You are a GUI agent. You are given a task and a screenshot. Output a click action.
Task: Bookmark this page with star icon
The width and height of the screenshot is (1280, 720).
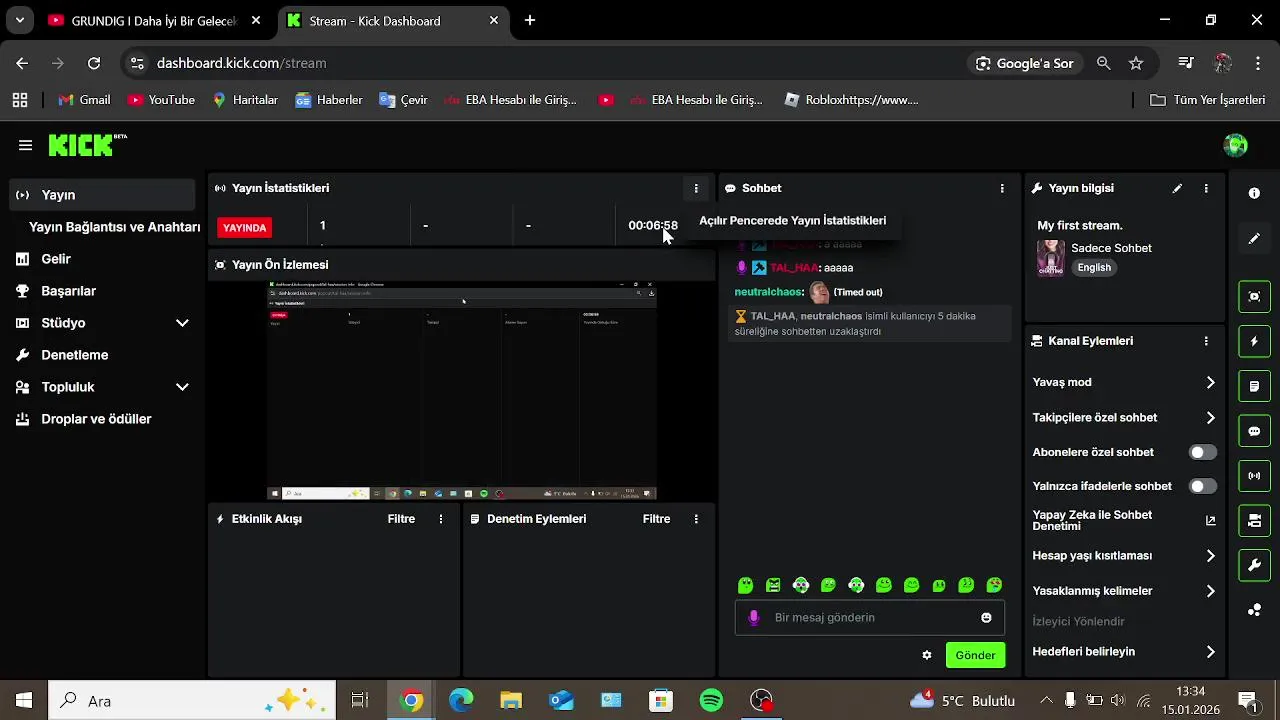(x=1136, y=63)
